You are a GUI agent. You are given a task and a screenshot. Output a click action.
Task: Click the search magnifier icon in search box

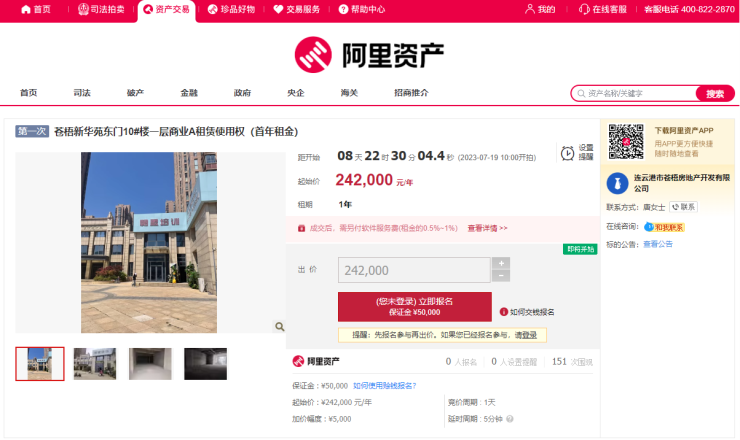tap(581, 93)
